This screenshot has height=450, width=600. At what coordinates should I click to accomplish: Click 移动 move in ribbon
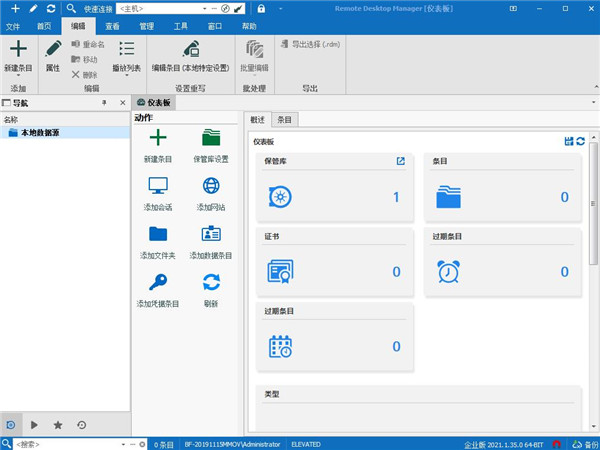tap(84, 59)
